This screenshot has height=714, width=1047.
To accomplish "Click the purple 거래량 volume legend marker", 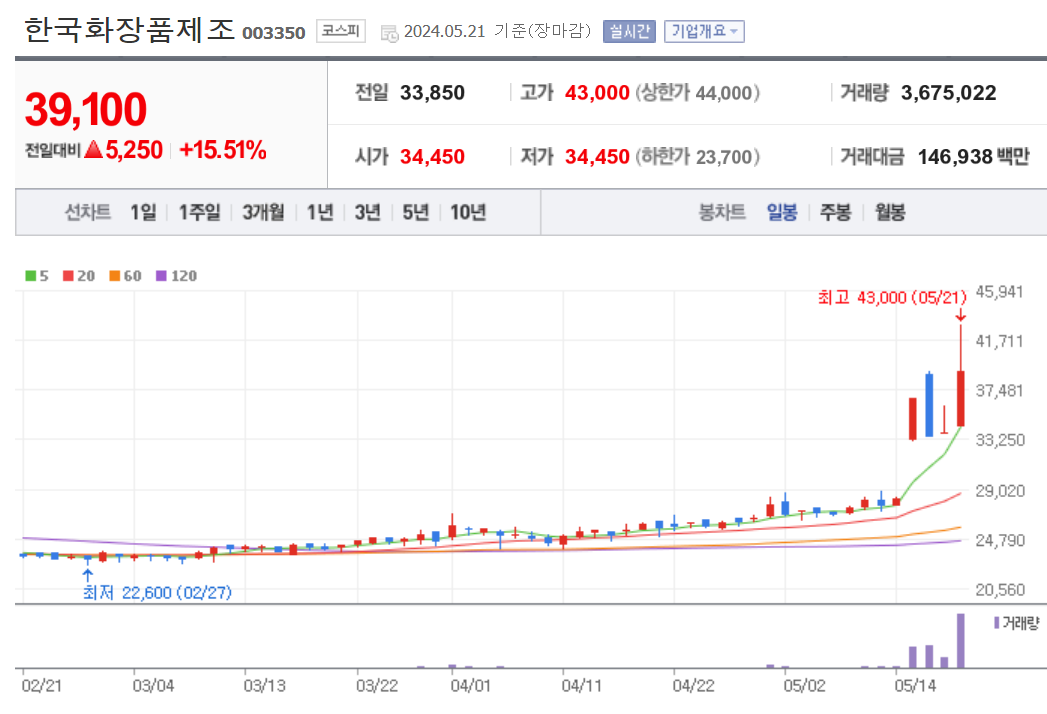I will coord(997,622).
